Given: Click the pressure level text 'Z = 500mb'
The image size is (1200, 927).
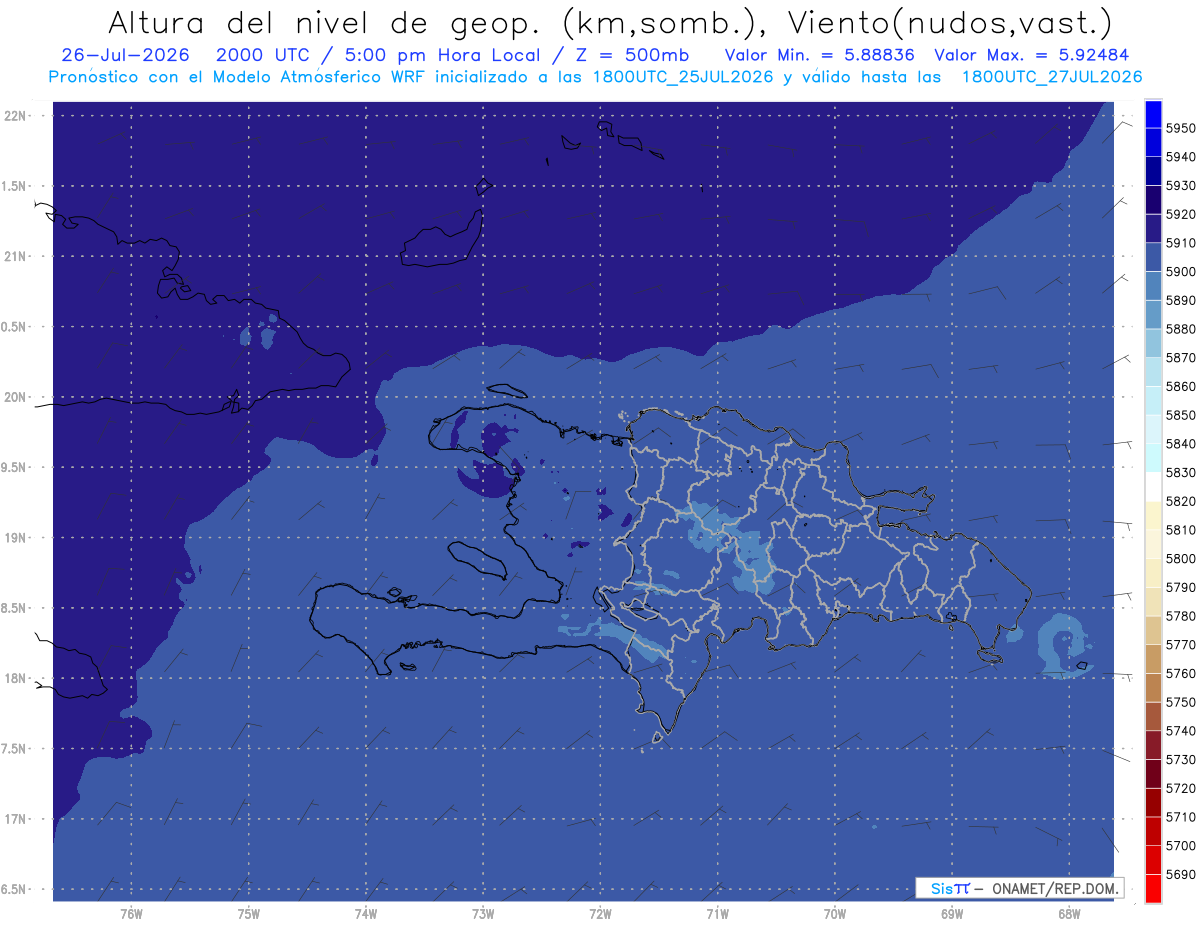Looking at the screenshot, I should point(632,55).
